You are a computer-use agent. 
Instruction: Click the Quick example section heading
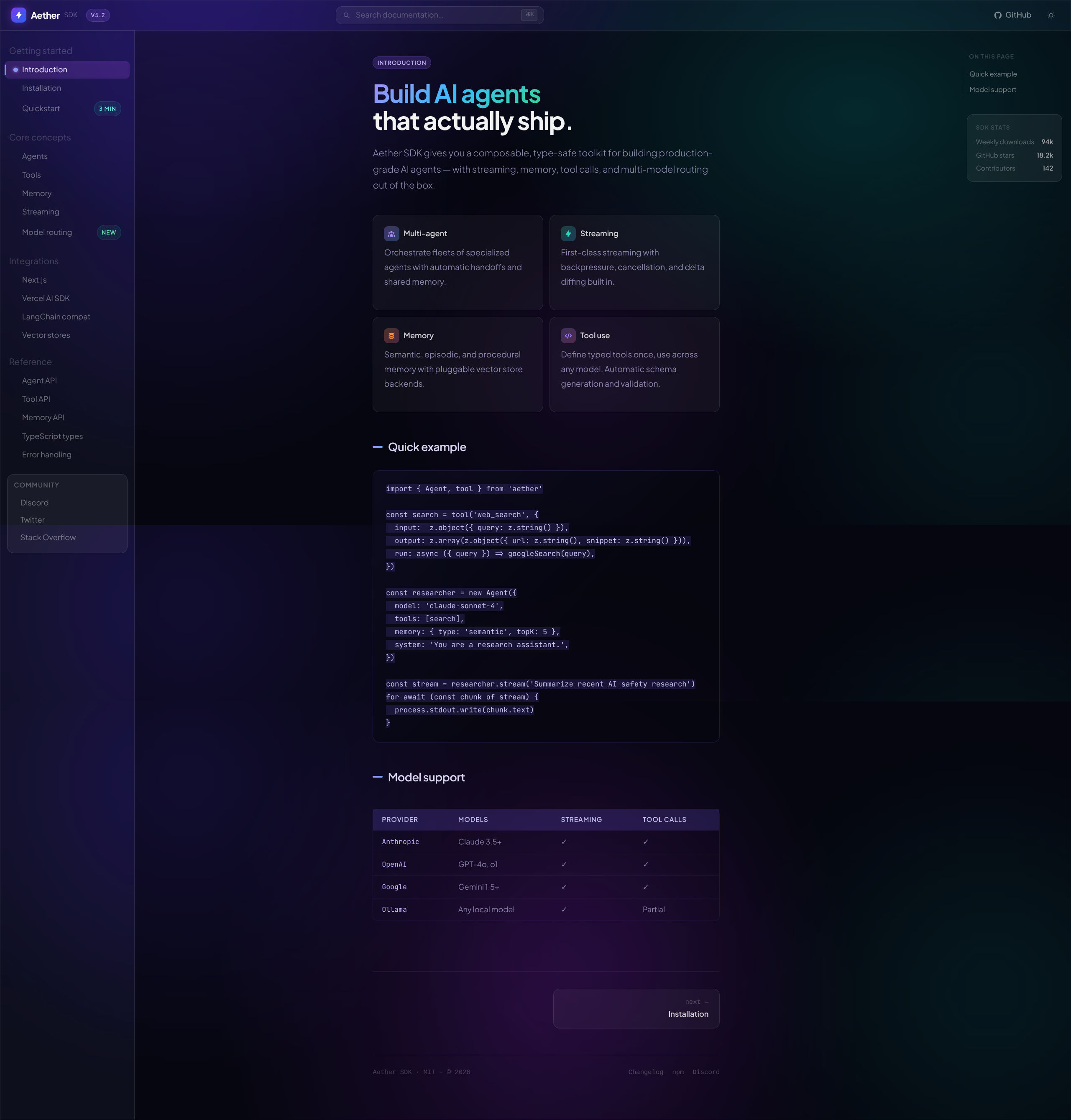pos(427,447)
